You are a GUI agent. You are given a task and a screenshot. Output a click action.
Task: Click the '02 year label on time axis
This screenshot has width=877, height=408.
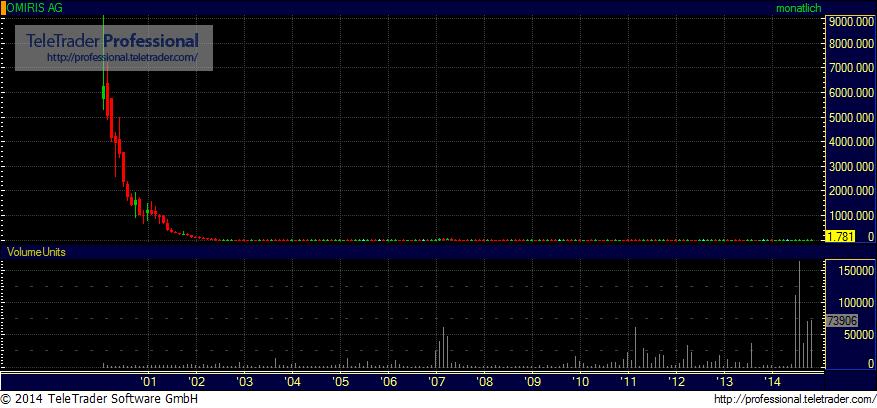coord(196,382)
